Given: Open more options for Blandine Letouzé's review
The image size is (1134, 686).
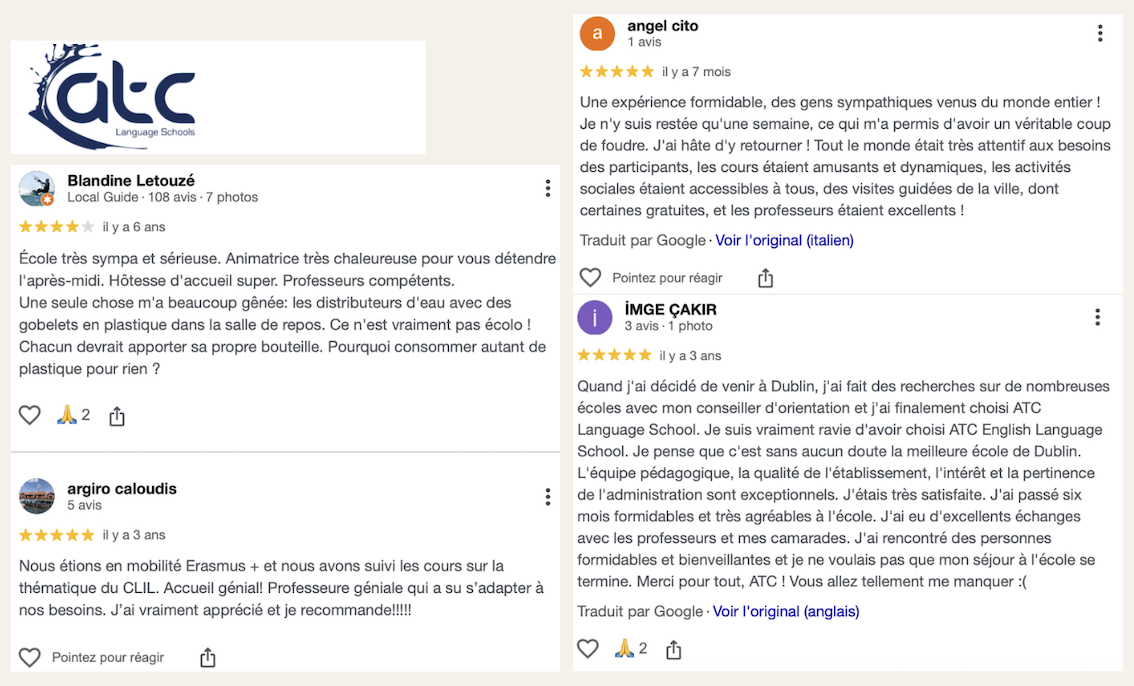Looking at the screenshot, I should pyautogui.click(x=548, y=188).
